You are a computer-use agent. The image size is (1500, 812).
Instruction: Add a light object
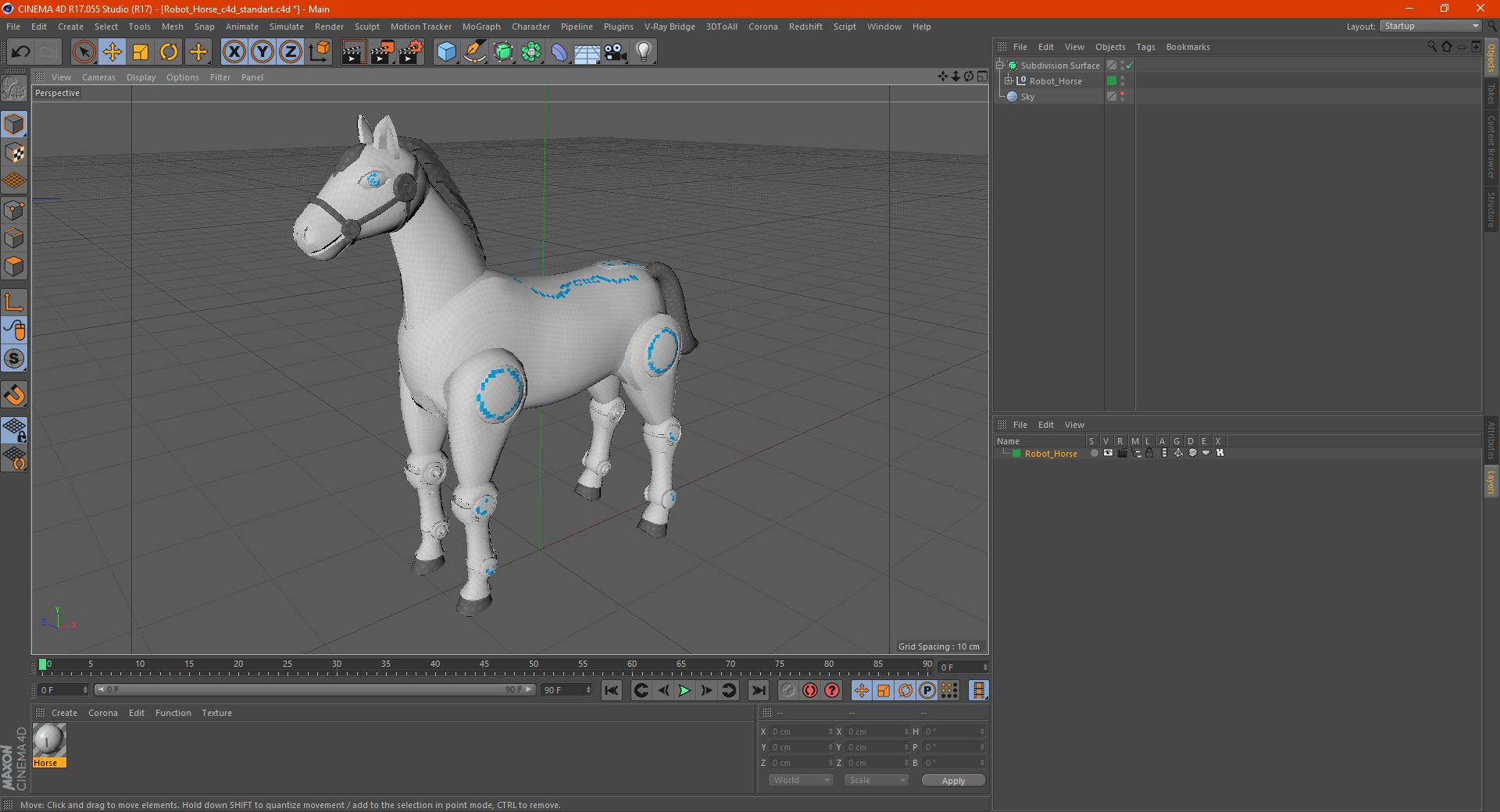(644, 52)
